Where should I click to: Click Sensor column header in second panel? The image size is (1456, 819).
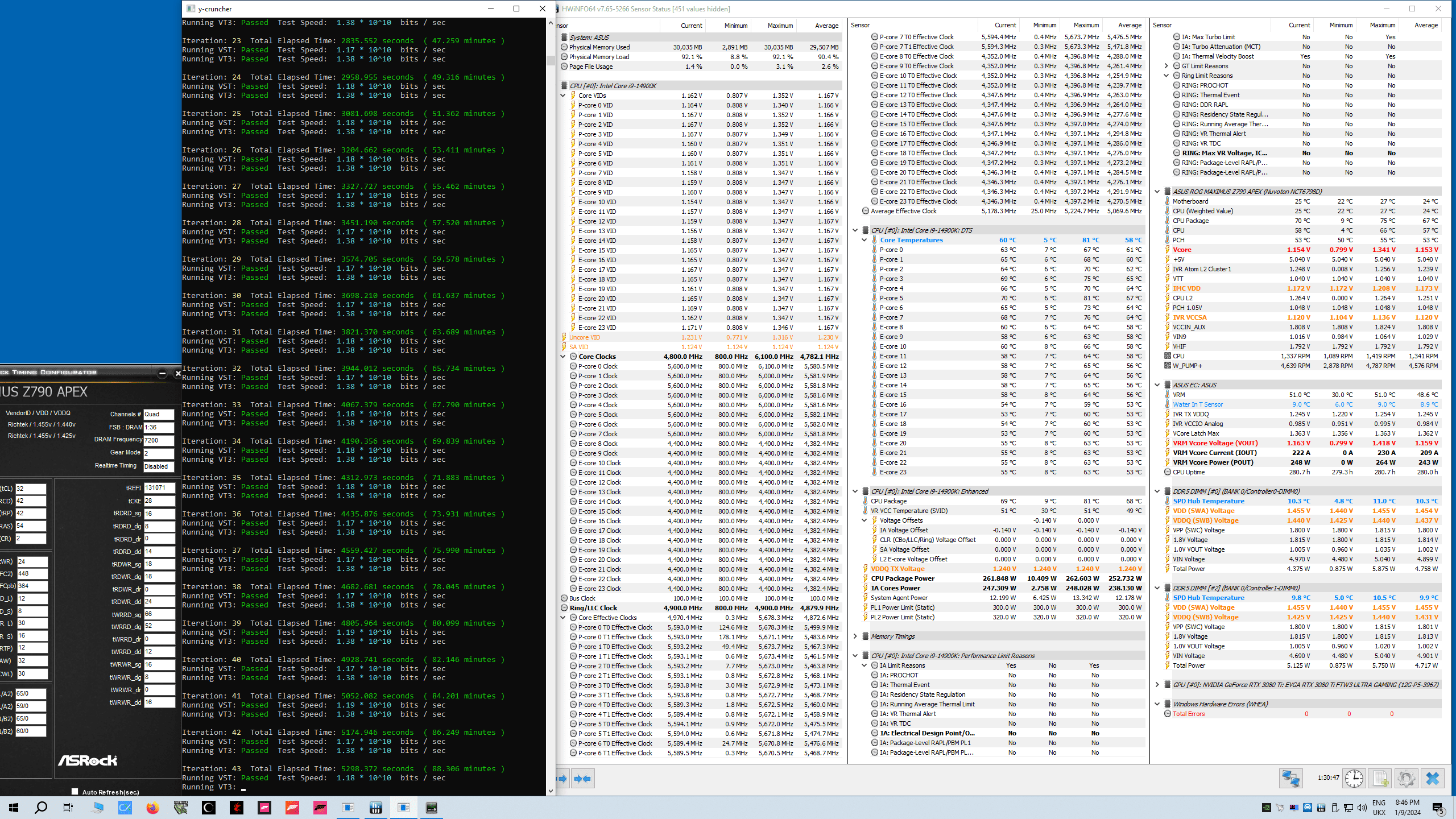click(x=913, y=25)
